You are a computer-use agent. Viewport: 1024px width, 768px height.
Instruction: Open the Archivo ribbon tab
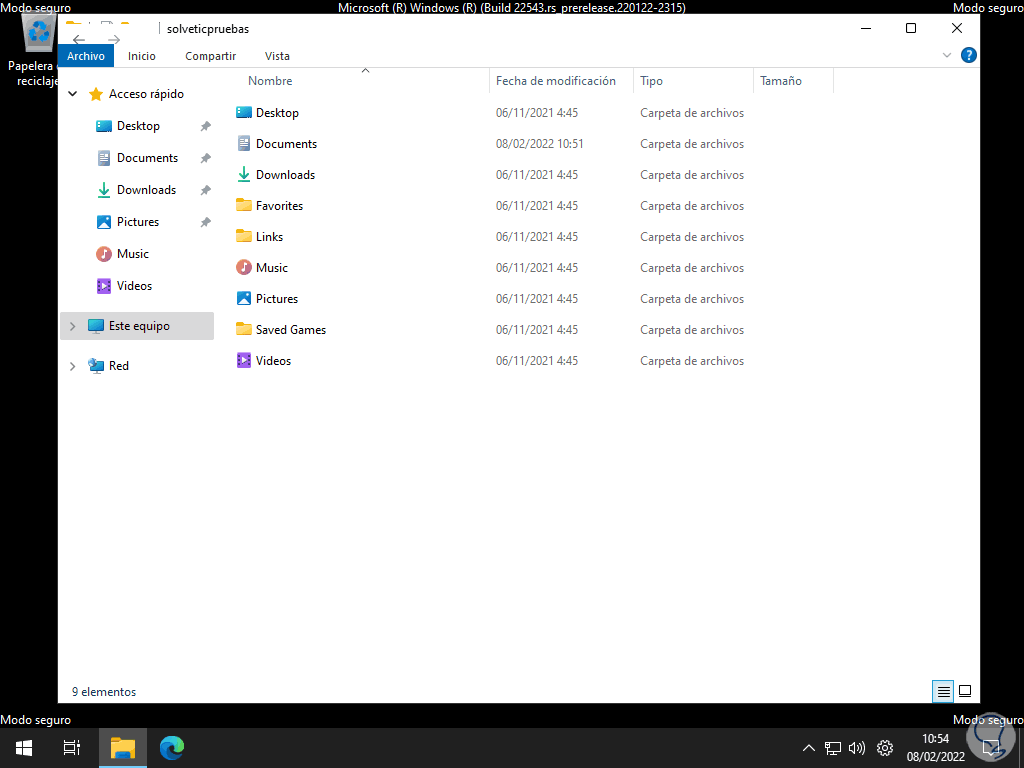[86, 56]
